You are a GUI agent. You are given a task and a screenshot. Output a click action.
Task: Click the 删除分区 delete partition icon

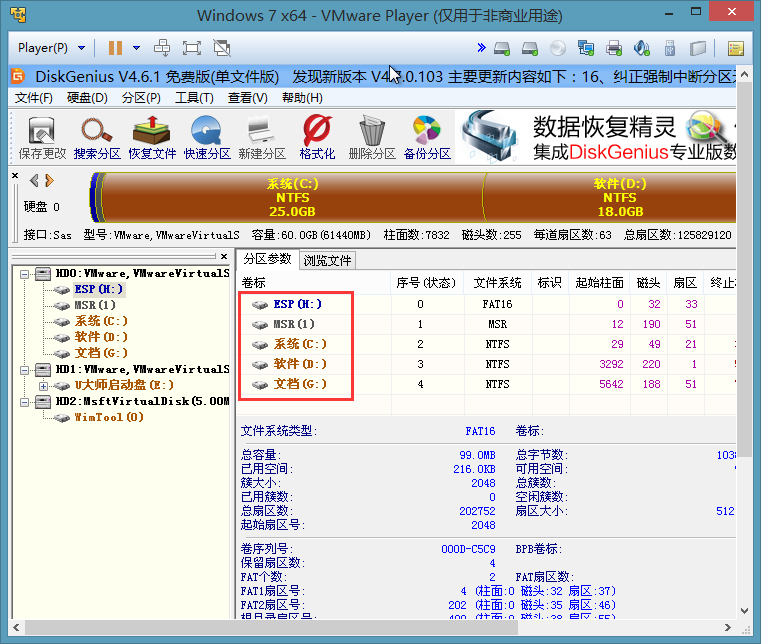[372, 138]
